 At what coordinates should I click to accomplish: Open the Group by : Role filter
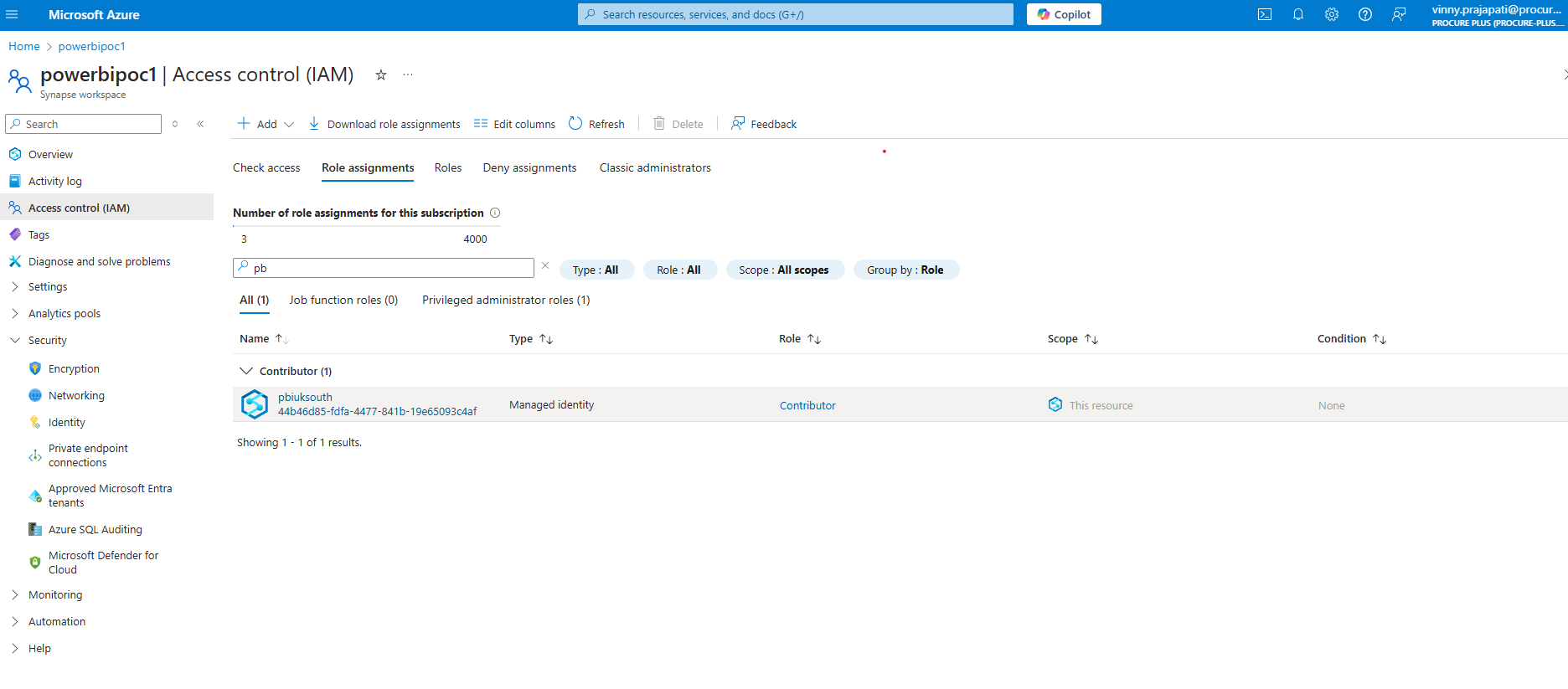(905, 270)
